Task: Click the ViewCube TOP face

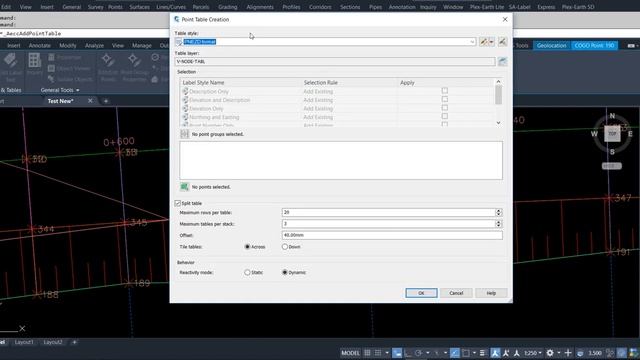Action: click(612, 133)
